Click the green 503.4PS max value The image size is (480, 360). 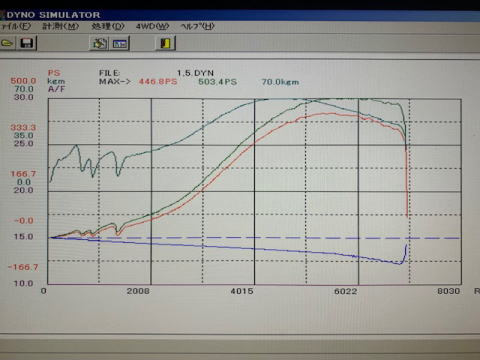217,82
